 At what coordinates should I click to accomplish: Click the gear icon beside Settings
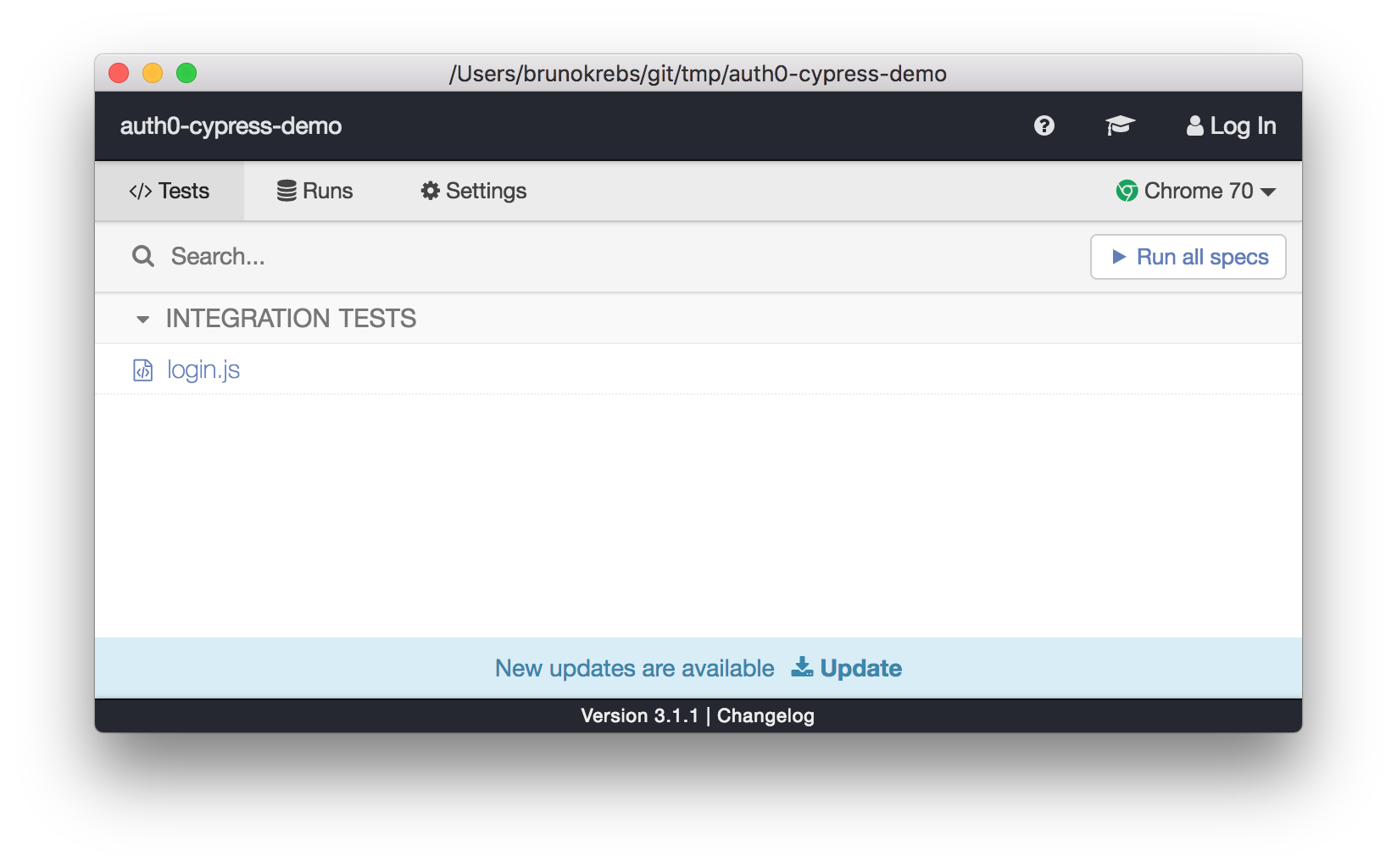[x=431, y=191]
